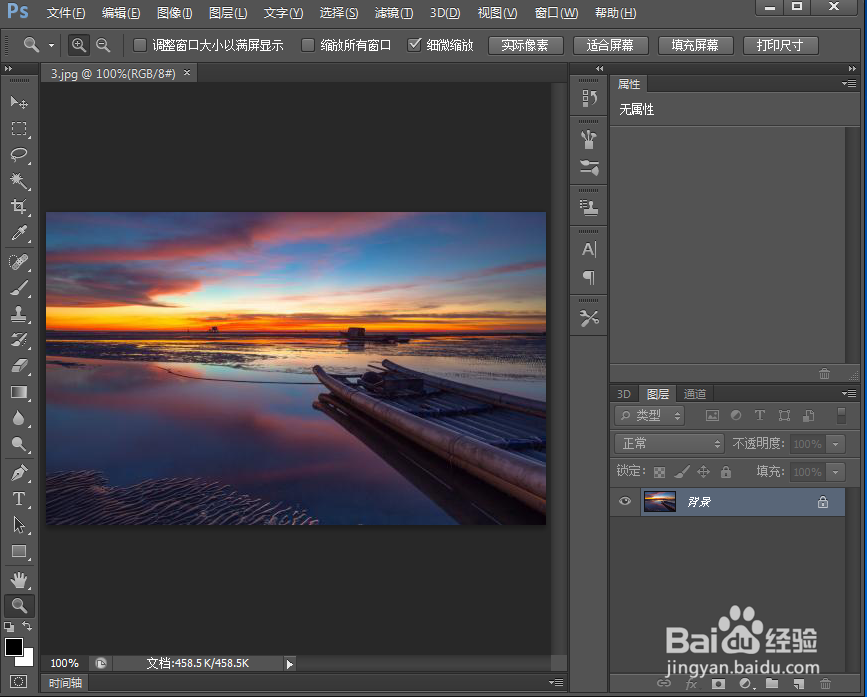The image size is (867, 697).
Task: Uncheck the 细微缩放 checkbox
Action: tap(414, 45)
